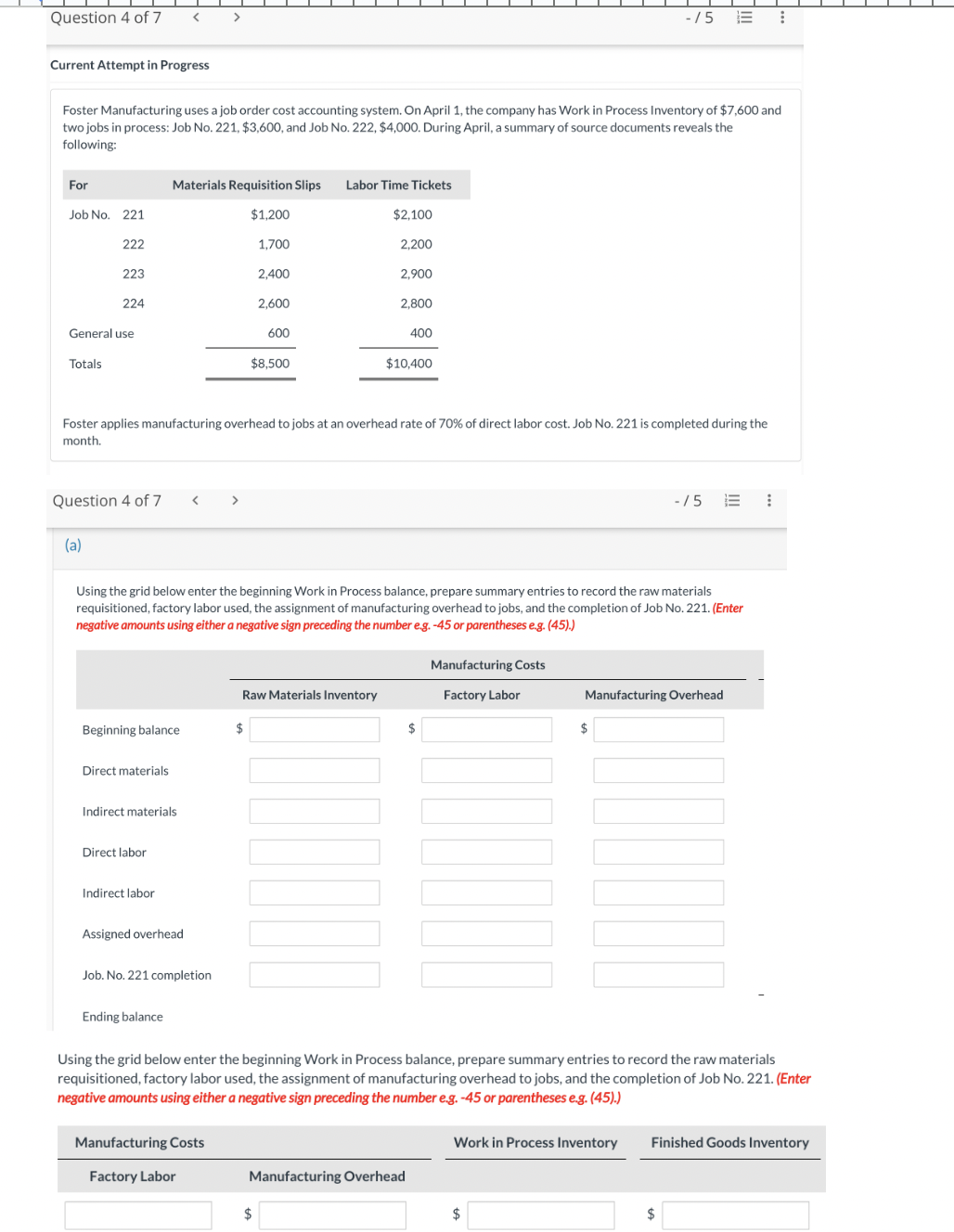Open the question list icon in top header

click(x=743, y=18)
